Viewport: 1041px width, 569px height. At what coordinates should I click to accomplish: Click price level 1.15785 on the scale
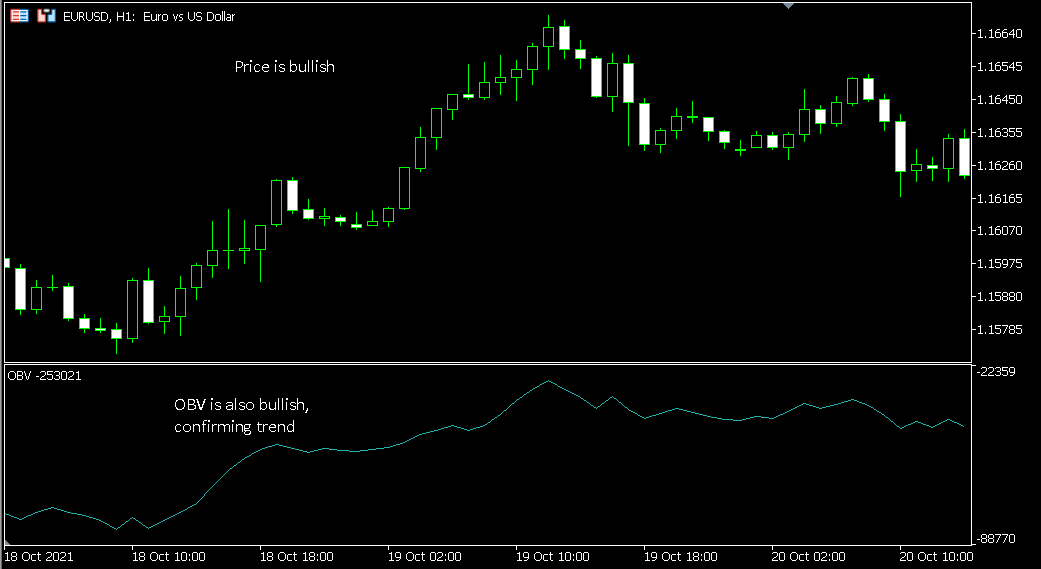[x=1001, y=329]
